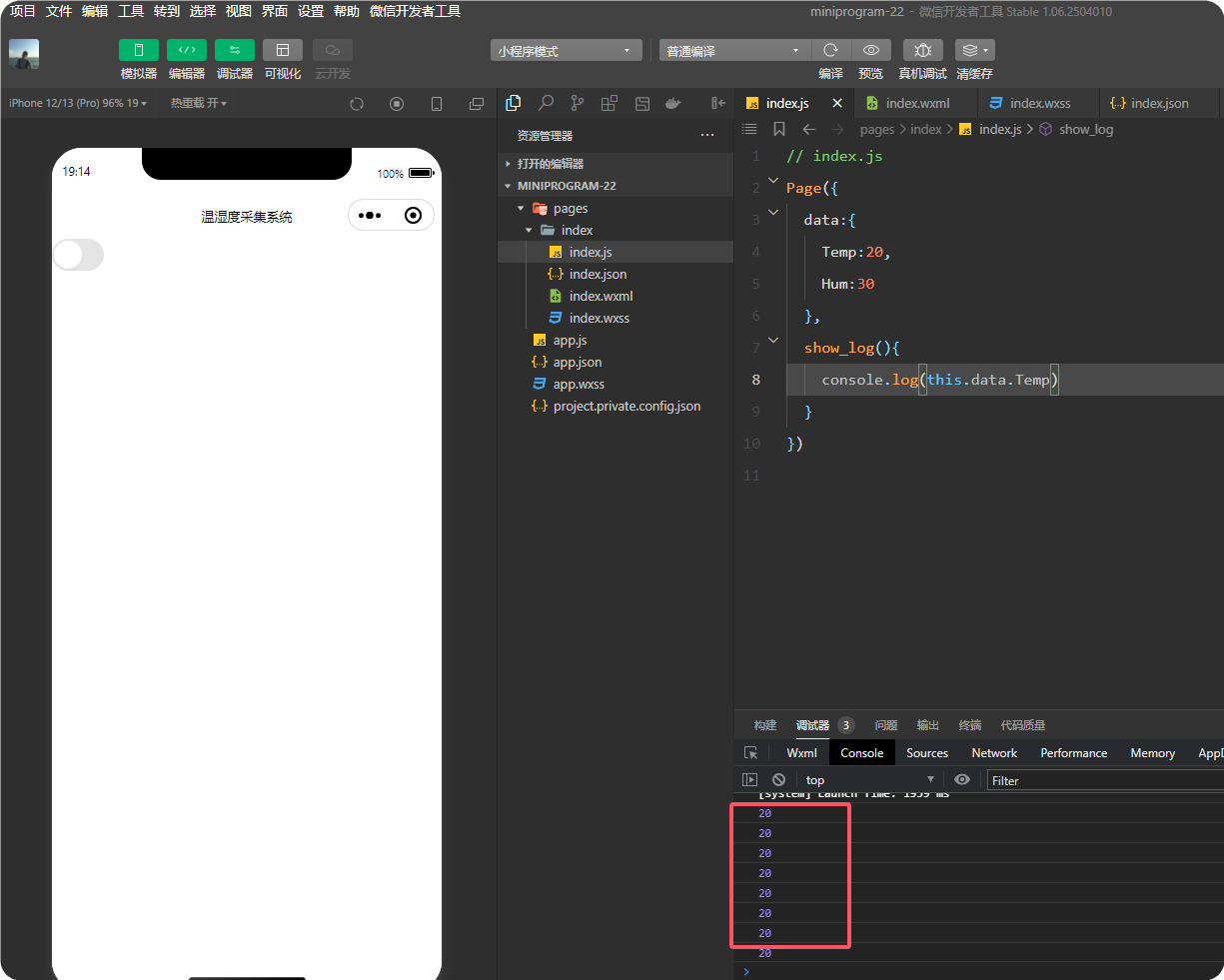Switch to the index.wxml editor tab
Viewport: 1224px width, 980px height.
tap(916, 103)
